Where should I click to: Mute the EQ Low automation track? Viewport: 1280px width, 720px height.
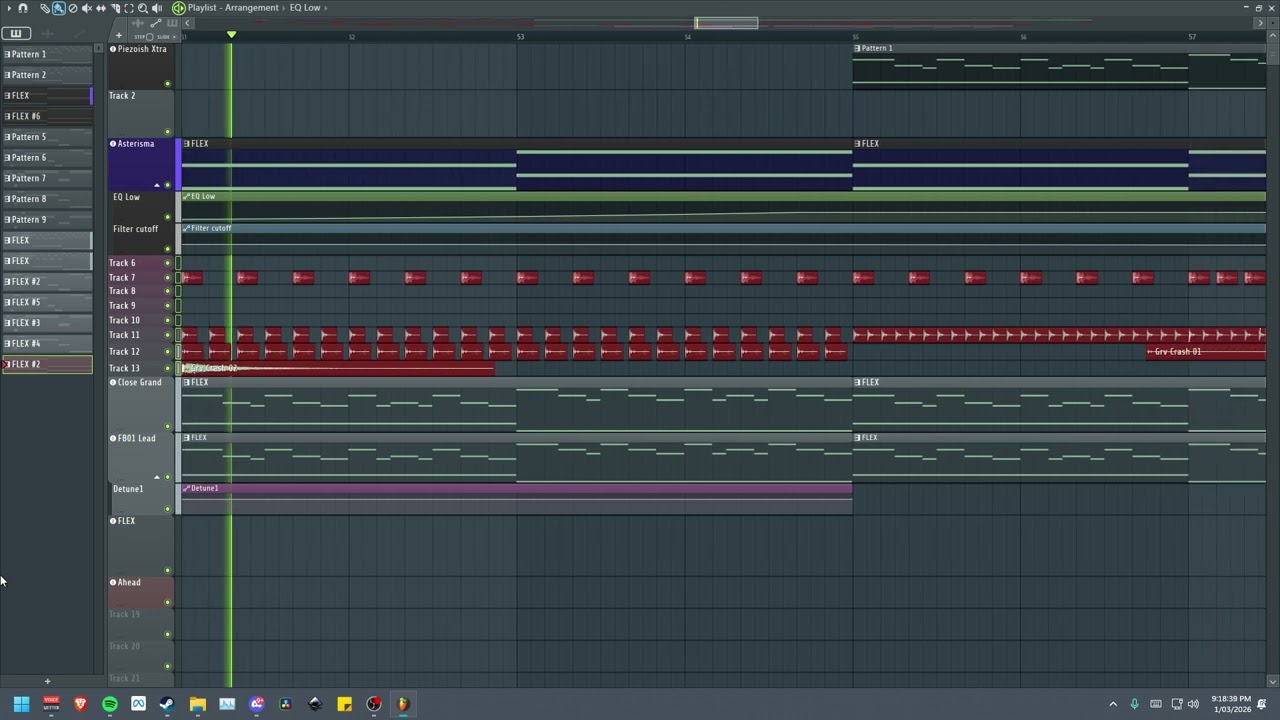click(167, 217)
